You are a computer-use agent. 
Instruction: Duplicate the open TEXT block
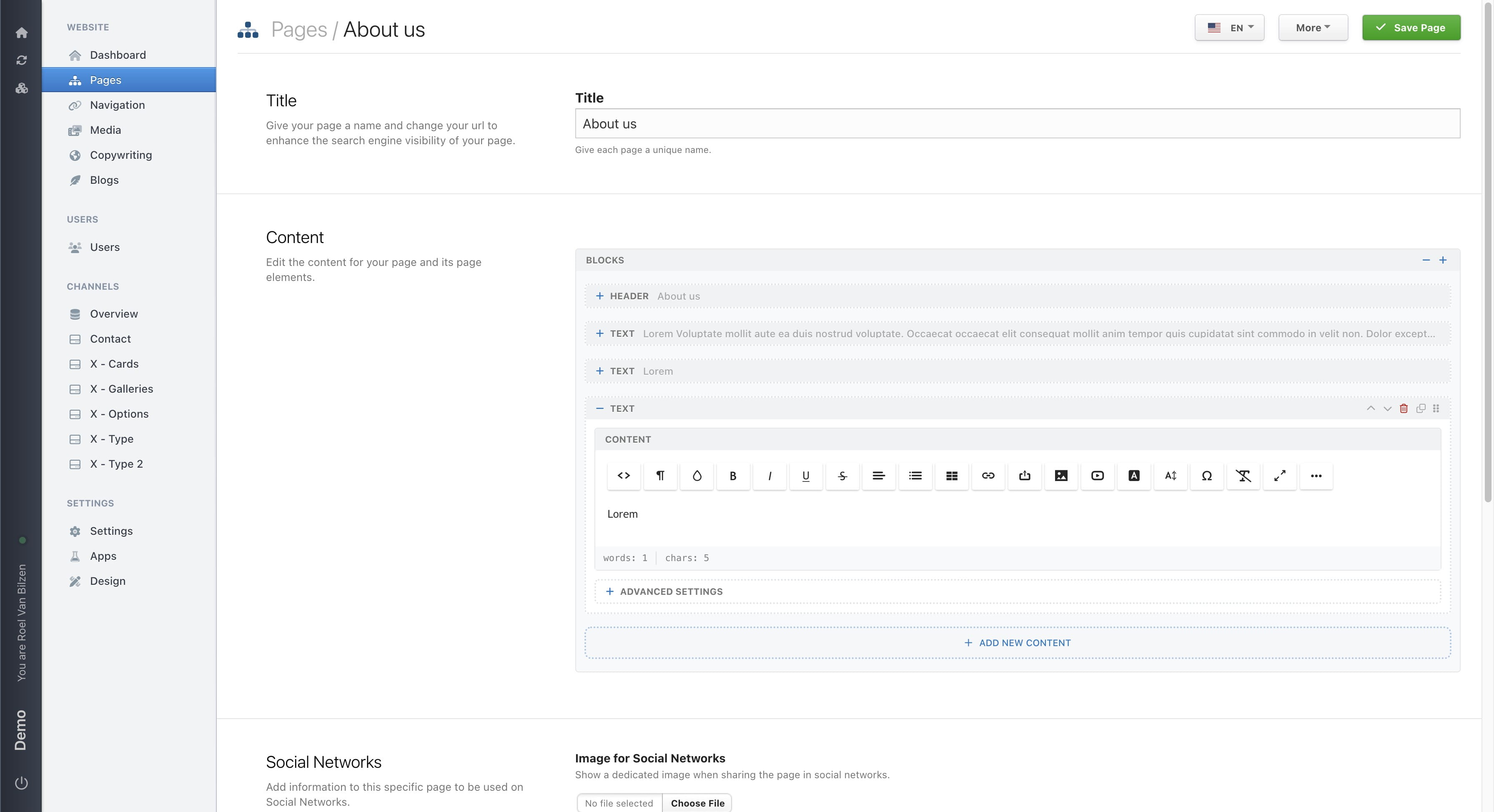pos(1420,409)
